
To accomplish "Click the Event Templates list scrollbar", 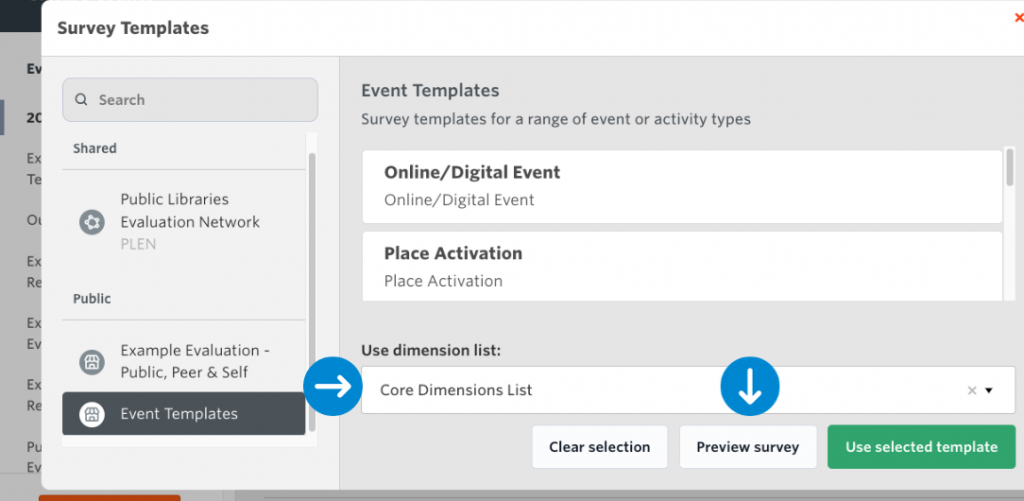I will (x=1010, y=170).
